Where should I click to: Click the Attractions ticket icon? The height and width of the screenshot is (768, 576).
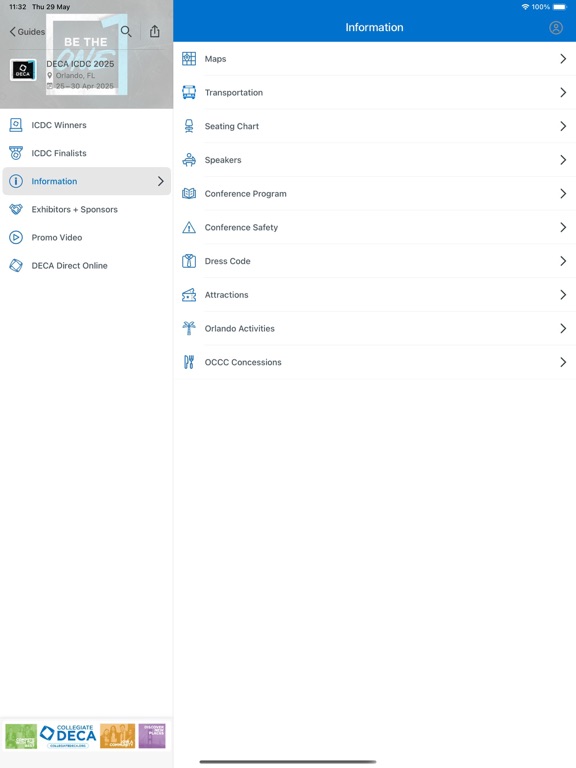(189, 295)
